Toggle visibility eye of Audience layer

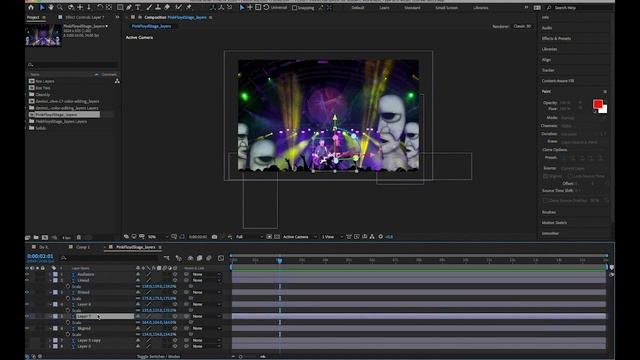[27, 274]
